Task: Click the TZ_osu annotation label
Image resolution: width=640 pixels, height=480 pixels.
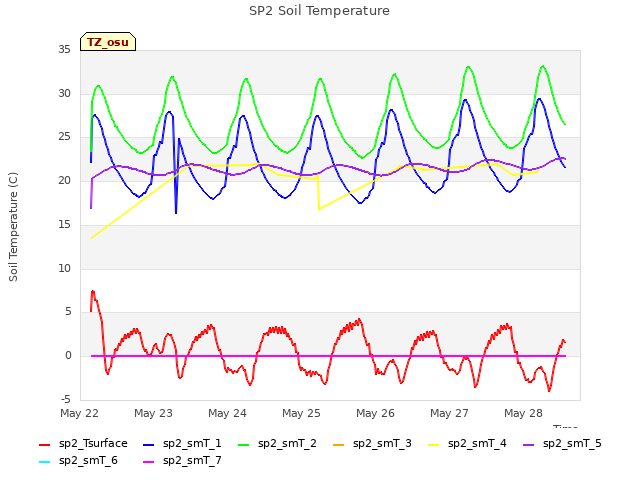Action: pyautogui.click(x=108, y=42)
